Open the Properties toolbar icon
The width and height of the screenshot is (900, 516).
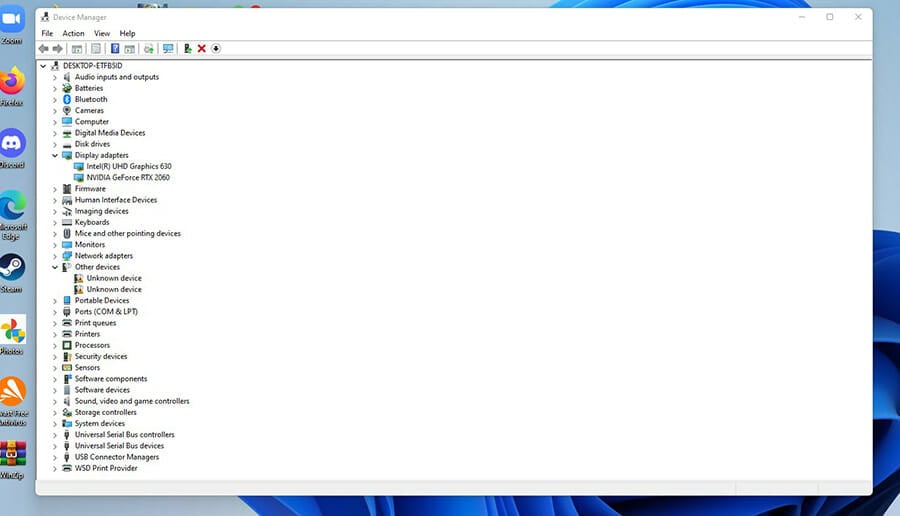pos(96,49)
